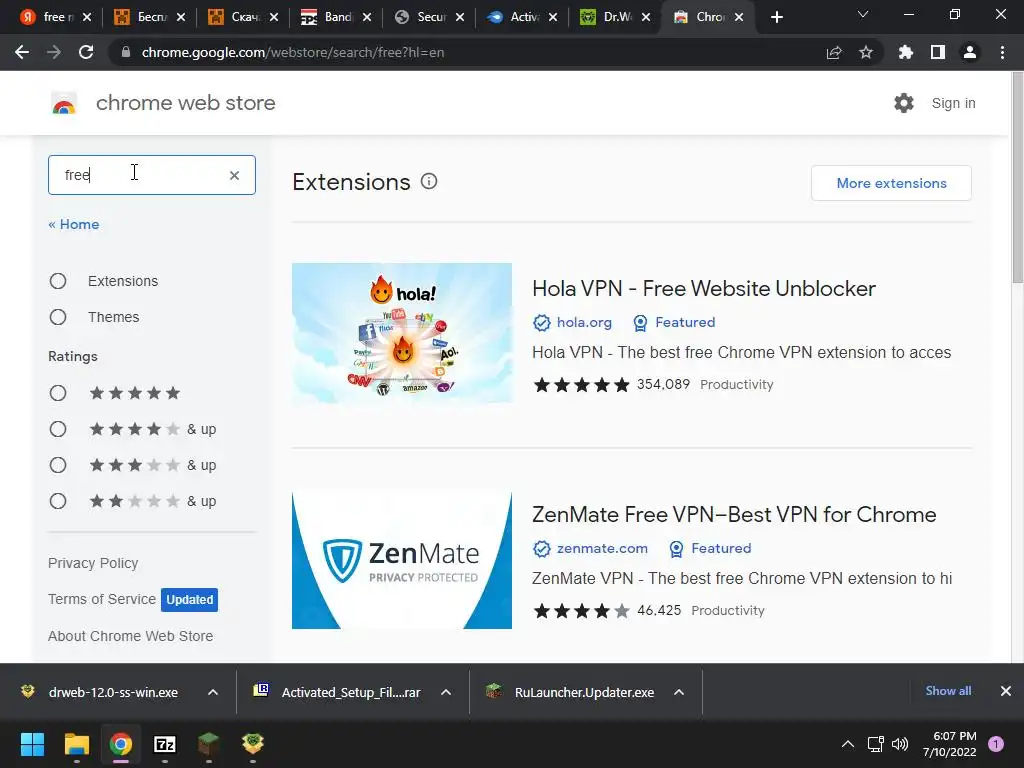
Task: Open the Web Store settings gear
Action: (904, 103)
